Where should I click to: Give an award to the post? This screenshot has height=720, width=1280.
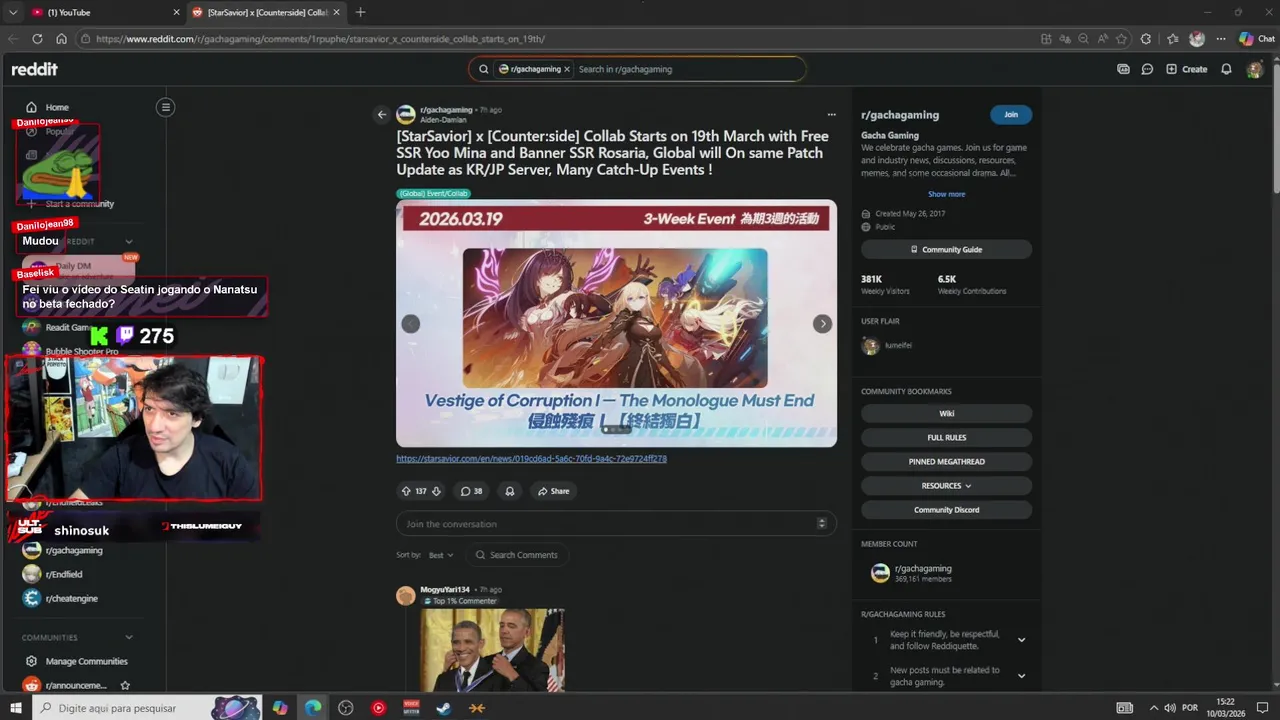(x=510, y=491)
